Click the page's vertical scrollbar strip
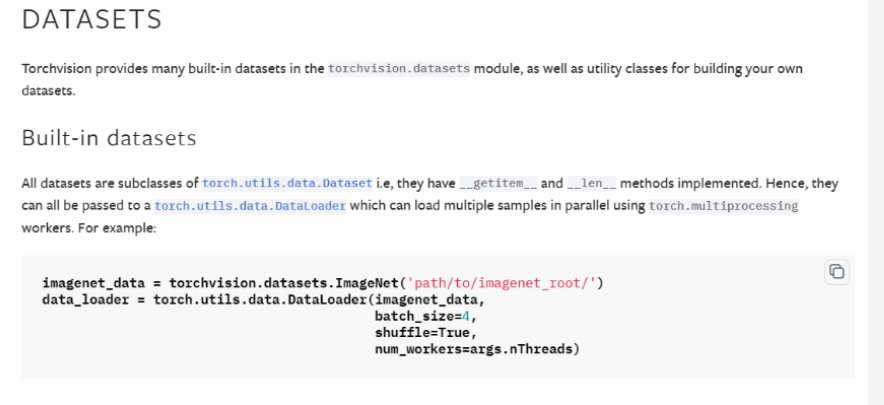Viewport: 884px width, 405px height. point(875,200)
